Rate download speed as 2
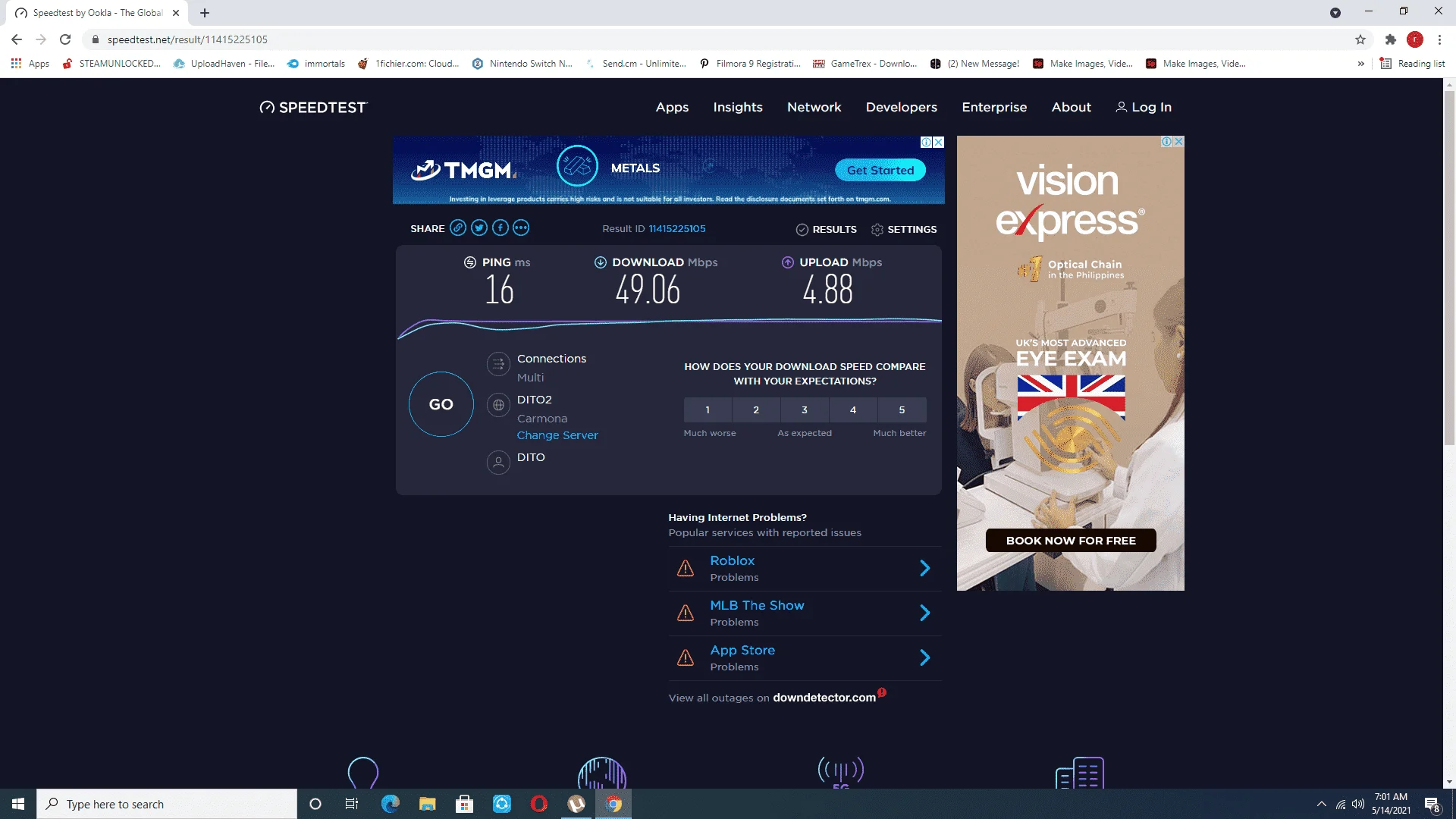 click(756, 409)
